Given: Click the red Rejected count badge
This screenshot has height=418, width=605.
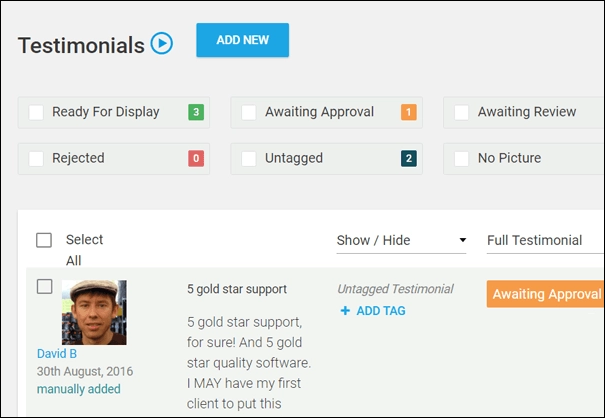Looking at the screenshot, I should click(x=196, y=158).
